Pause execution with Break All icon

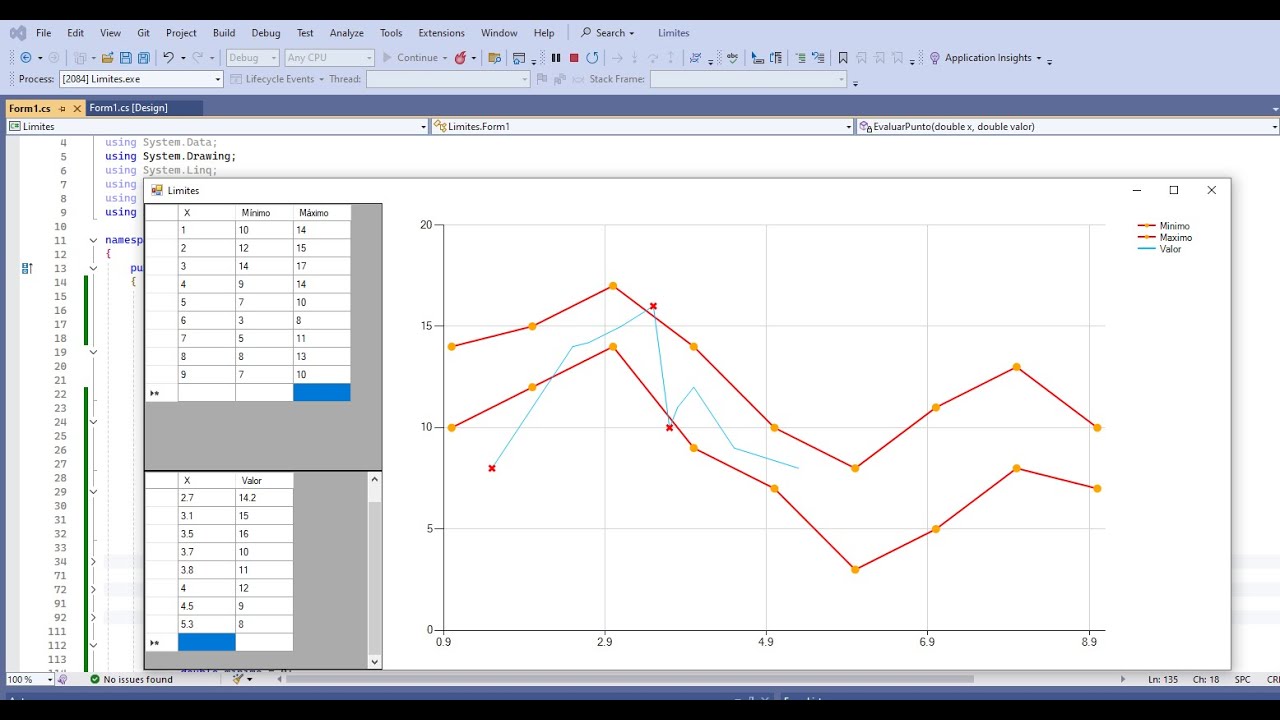(556, 58)
